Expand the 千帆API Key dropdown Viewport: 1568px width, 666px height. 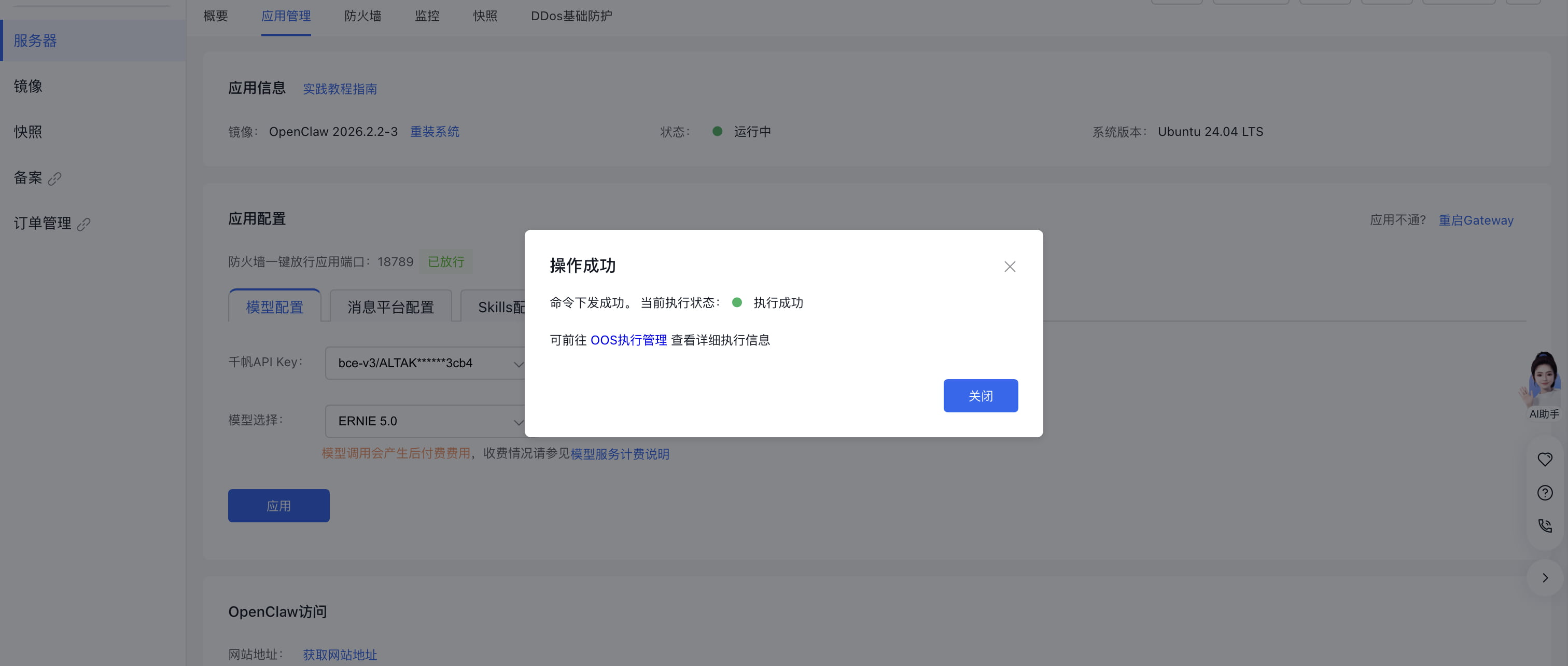coord(426,363)
